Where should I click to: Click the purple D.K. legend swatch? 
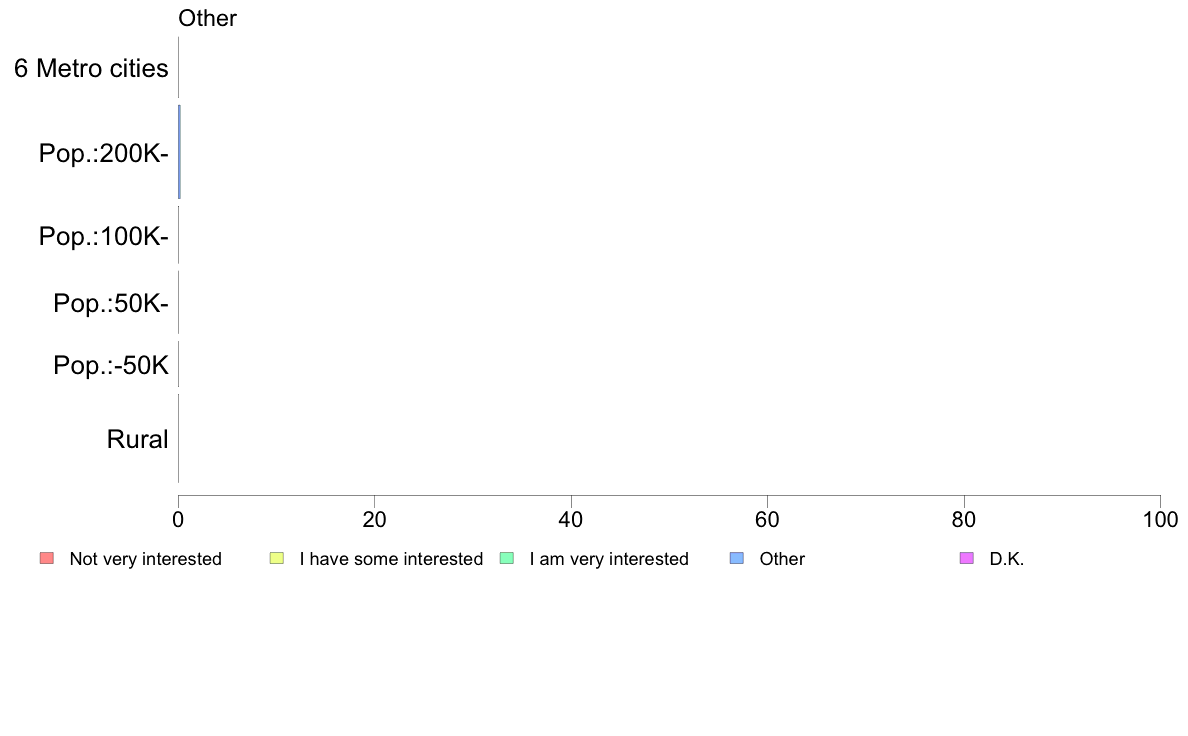pos(966,558)
